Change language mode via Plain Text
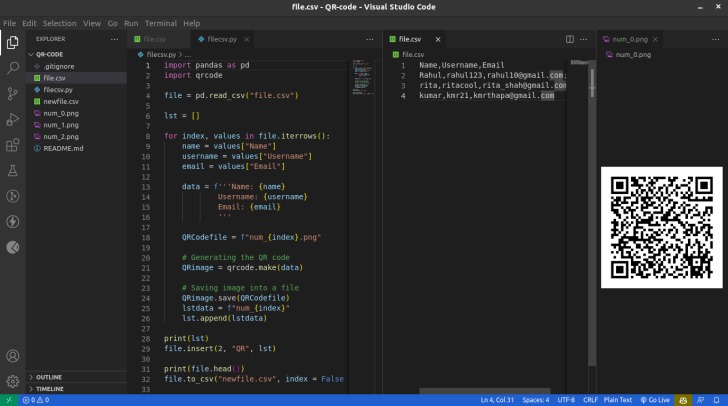The width and height of the screenshot is (728, 406). point(618,400)
